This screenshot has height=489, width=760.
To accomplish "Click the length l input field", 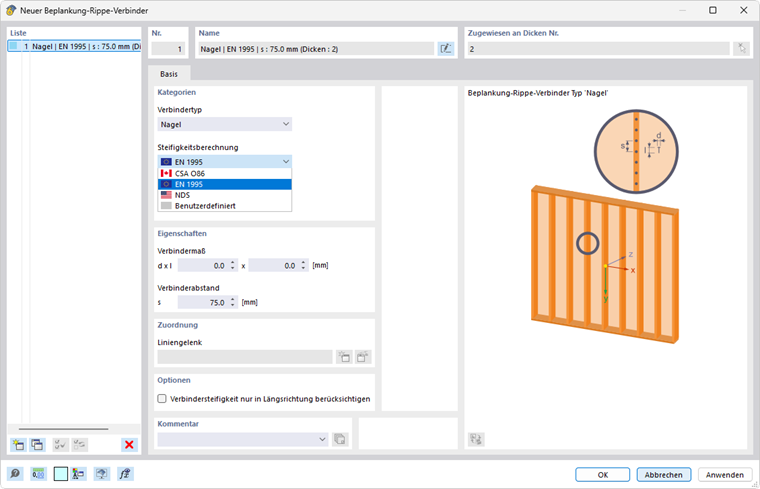I will pos(274,265).
